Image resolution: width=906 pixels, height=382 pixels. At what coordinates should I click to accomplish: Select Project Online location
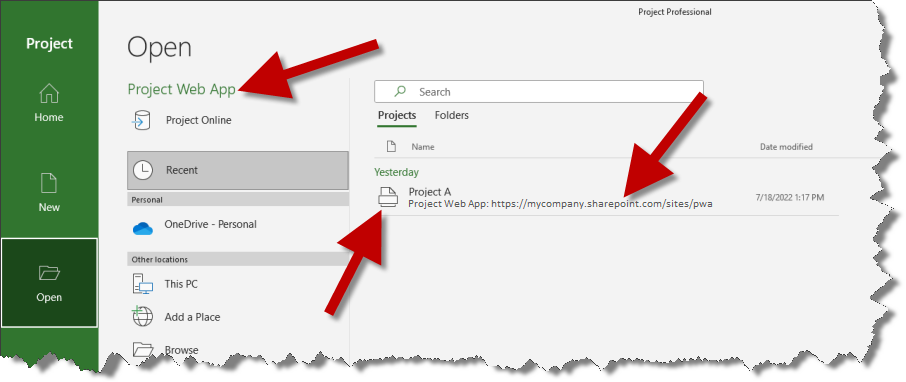tap(199, 120)
